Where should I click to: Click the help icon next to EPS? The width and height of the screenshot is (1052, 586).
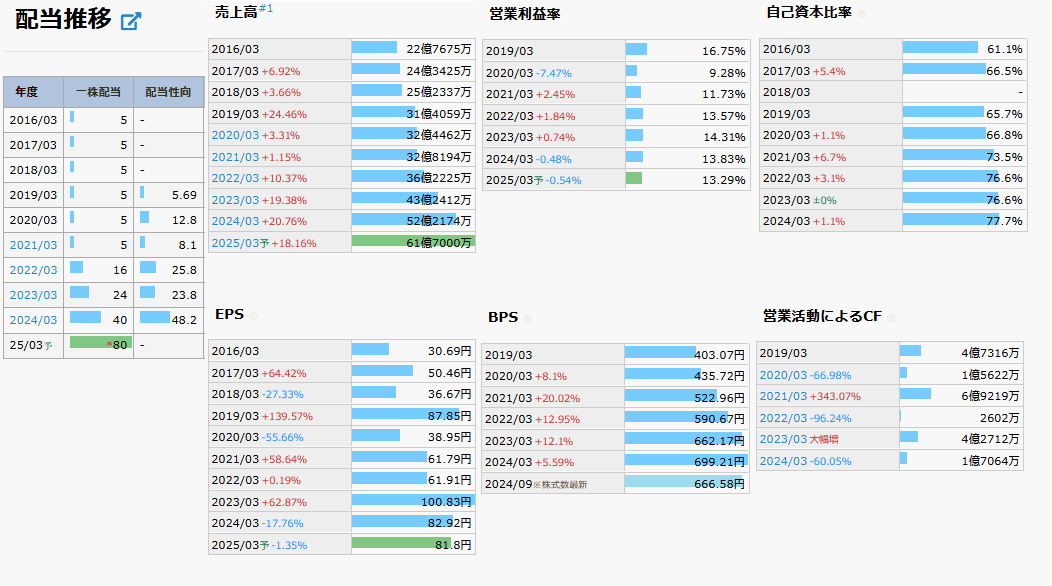click(253, 316)
